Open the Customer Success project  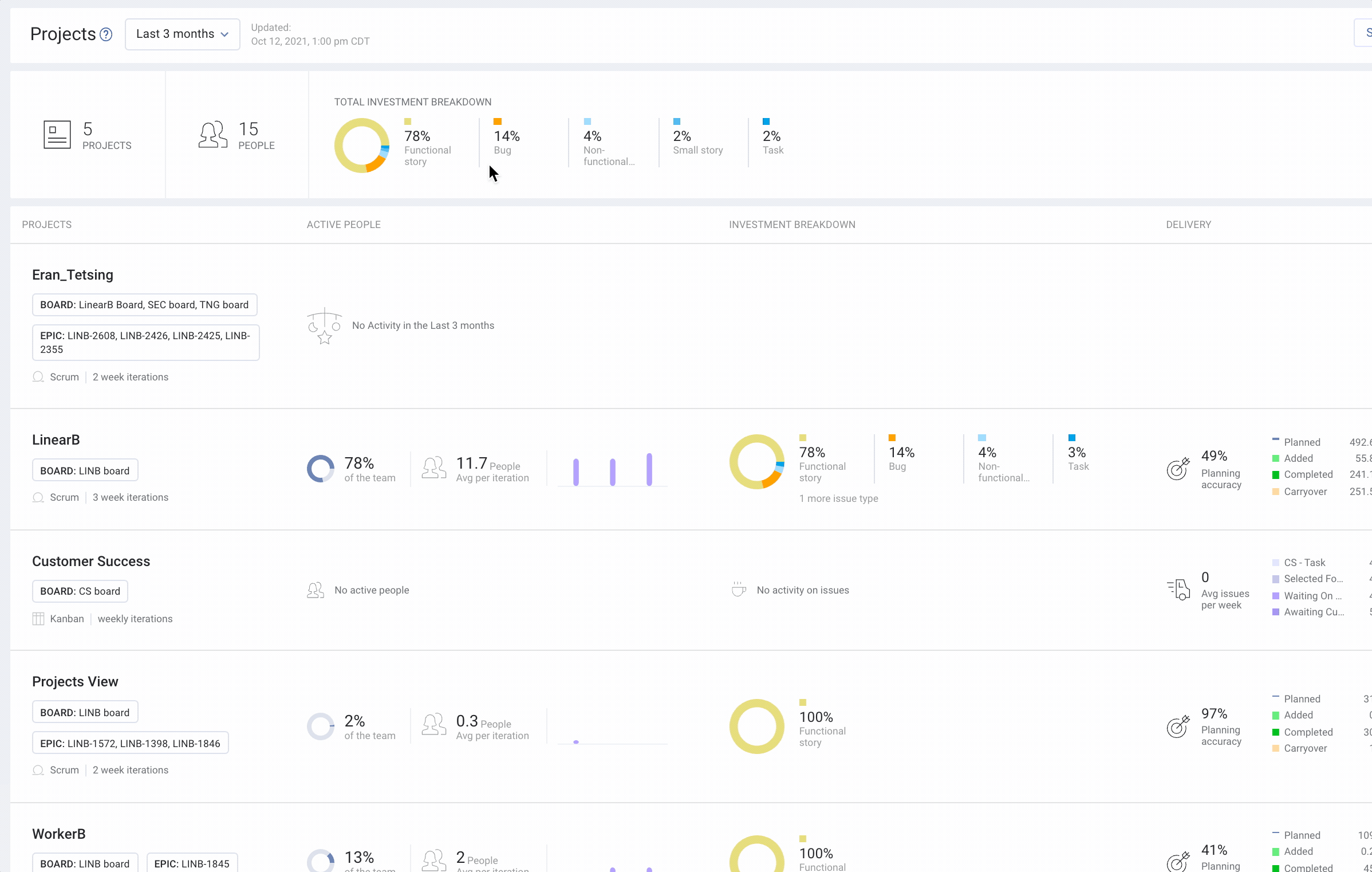click(x=91, y=561)
